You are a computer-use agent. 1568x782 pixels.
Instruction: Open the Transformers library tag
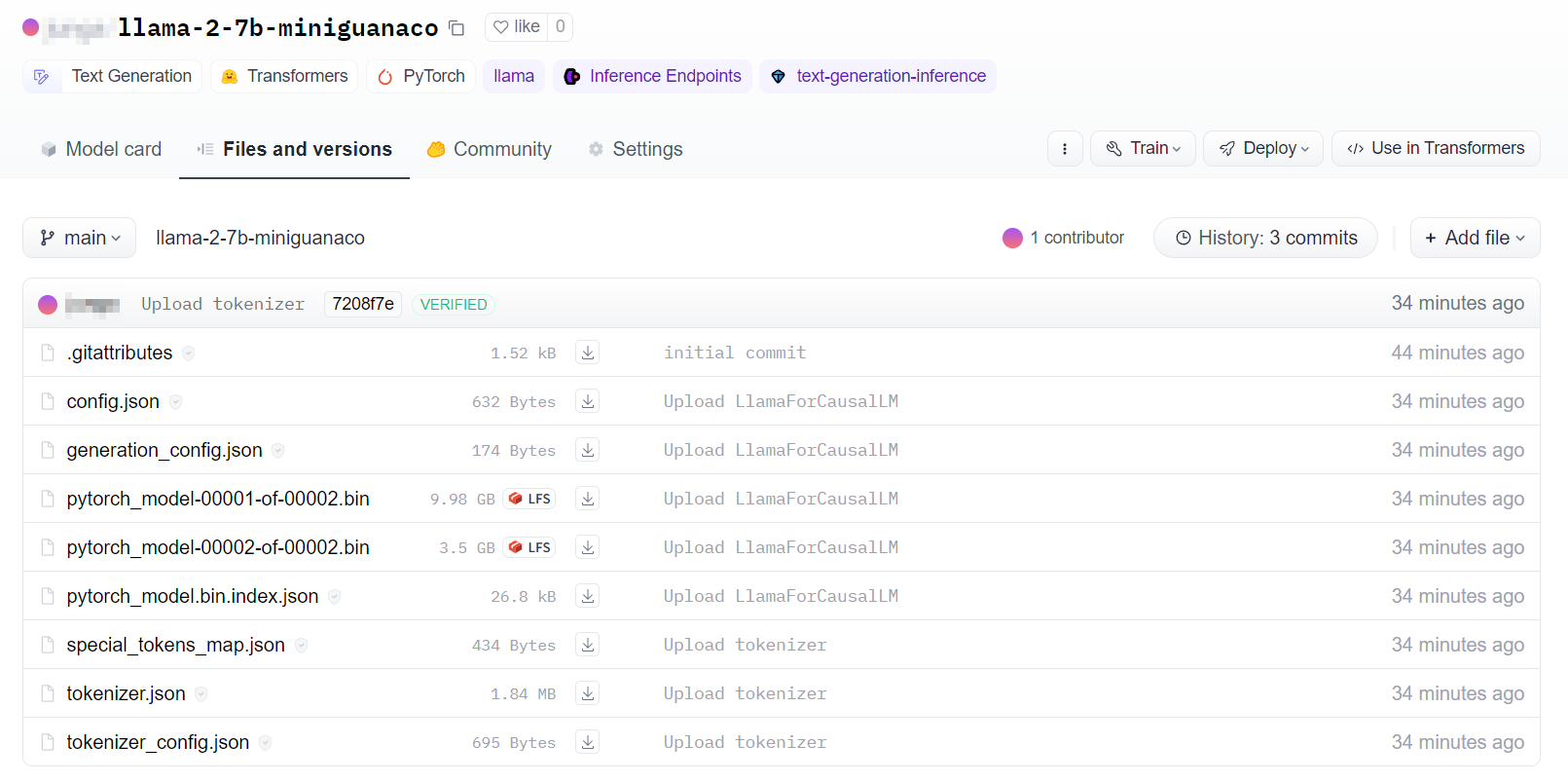point(284,76)
